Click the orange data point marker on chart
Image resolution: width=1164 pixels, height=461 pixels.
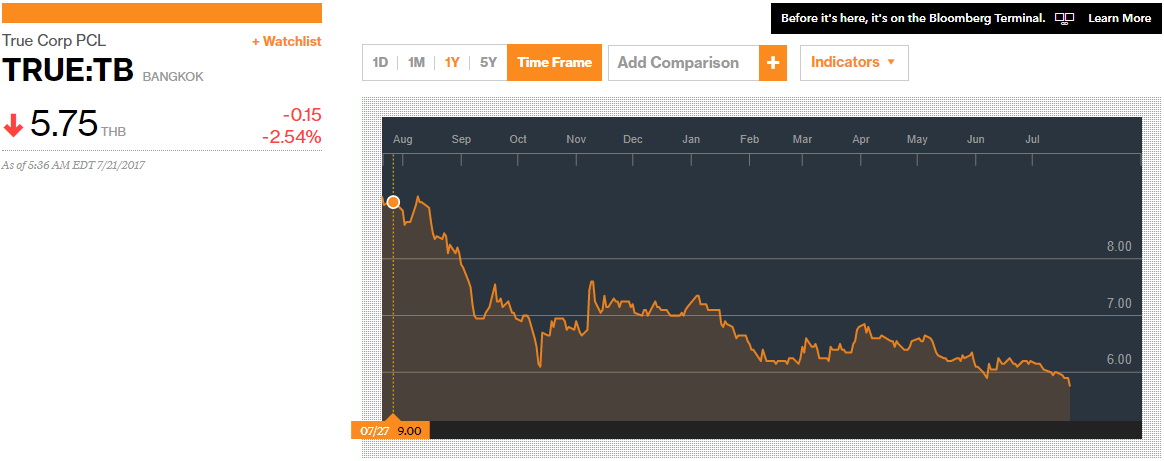[393, 202]
